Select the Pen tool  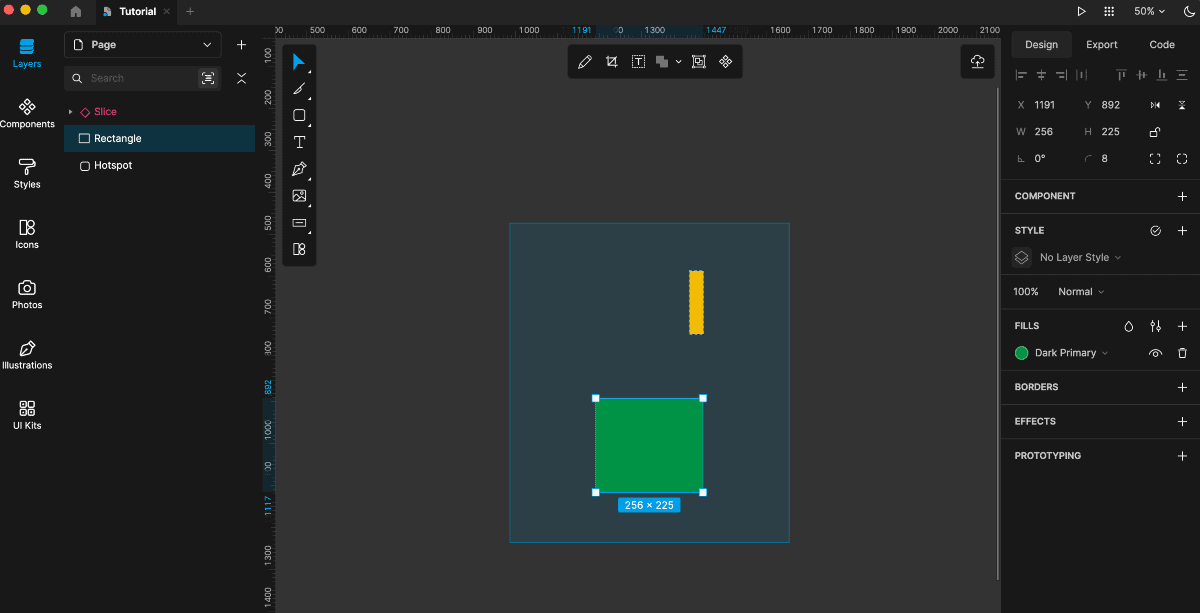(x=299, y=169)
